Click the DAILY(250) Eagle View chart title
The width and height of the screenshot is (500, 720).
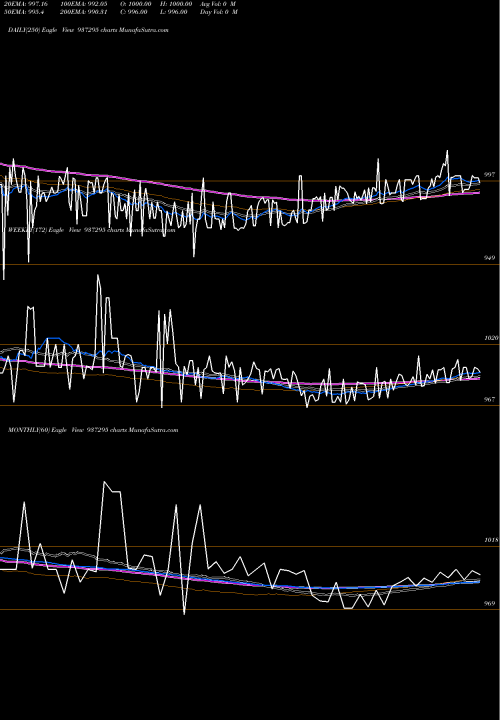pyautogui.click(x=88, y=30)
